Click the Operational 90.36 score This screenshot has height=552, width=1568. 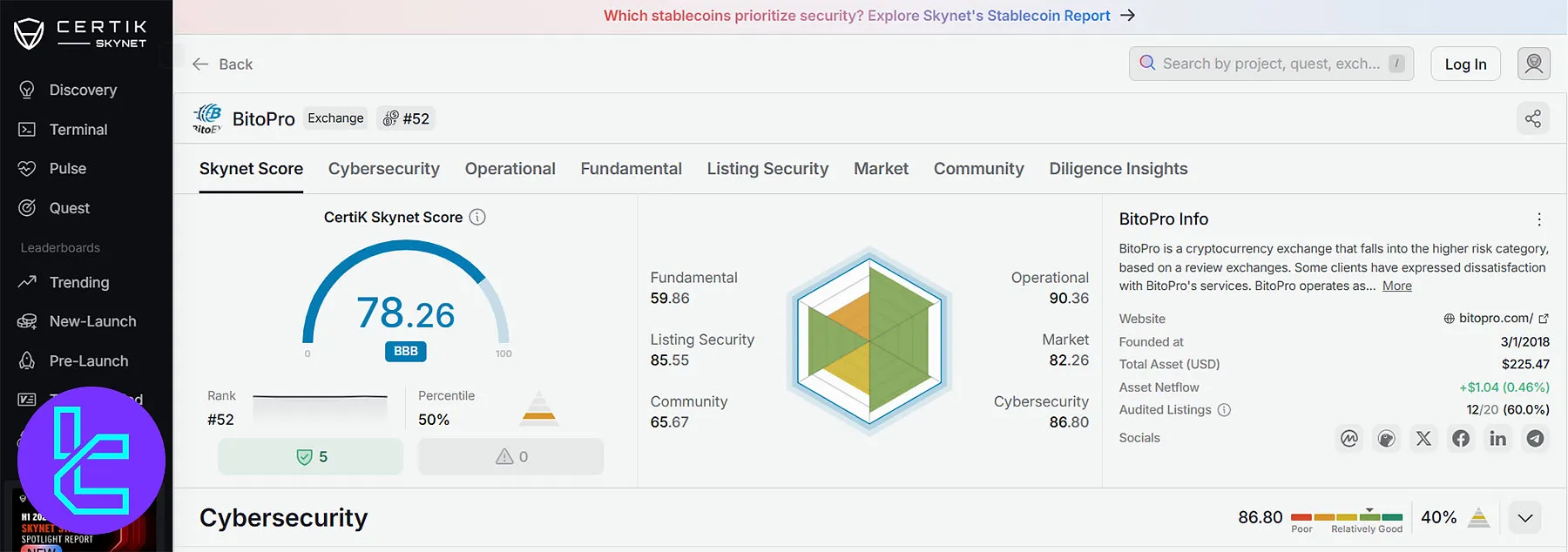[x=1069, y=299]
